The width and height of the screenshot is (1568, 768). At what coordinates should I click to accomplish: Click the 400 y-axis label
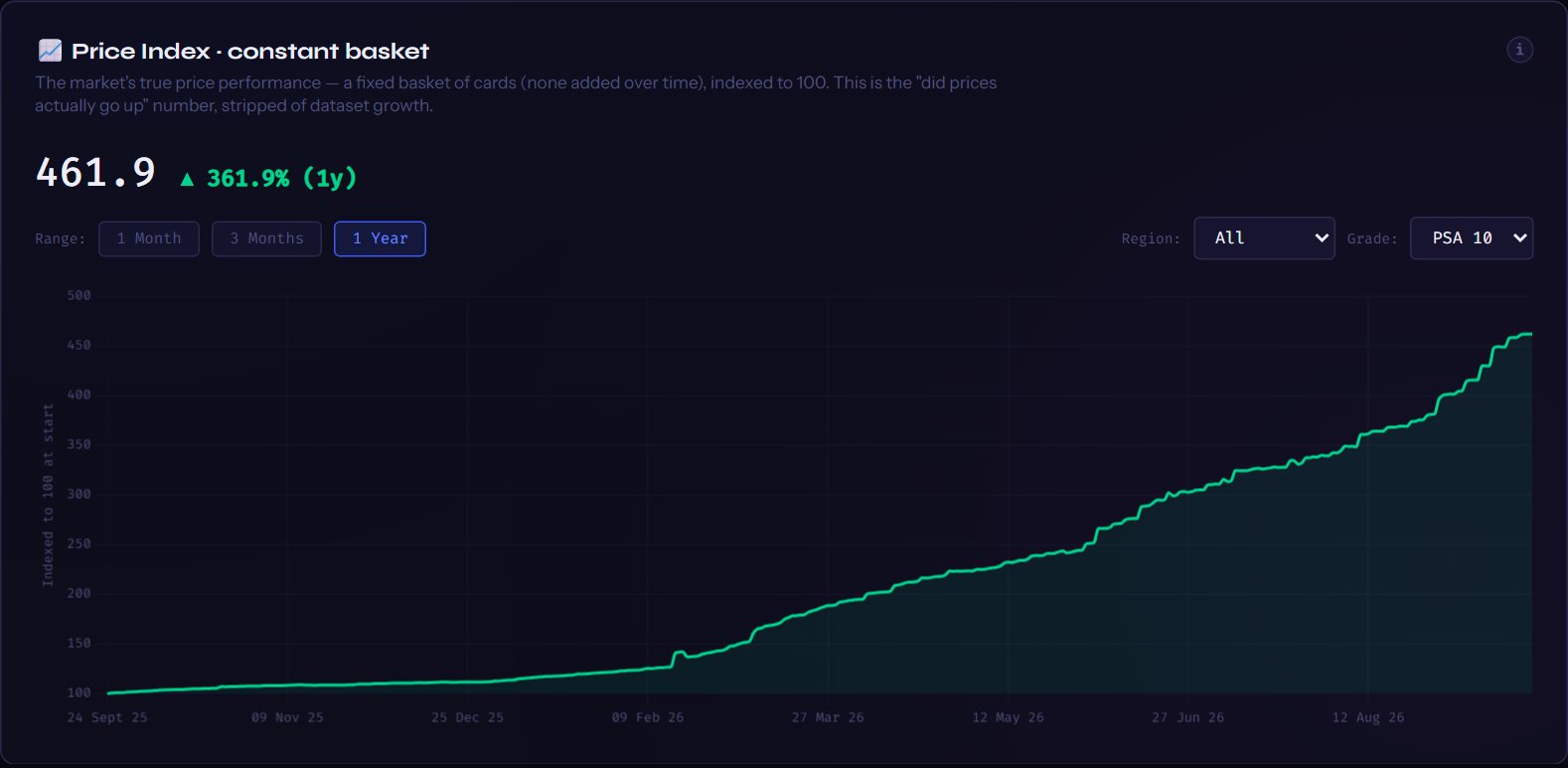tap(78, 394)
